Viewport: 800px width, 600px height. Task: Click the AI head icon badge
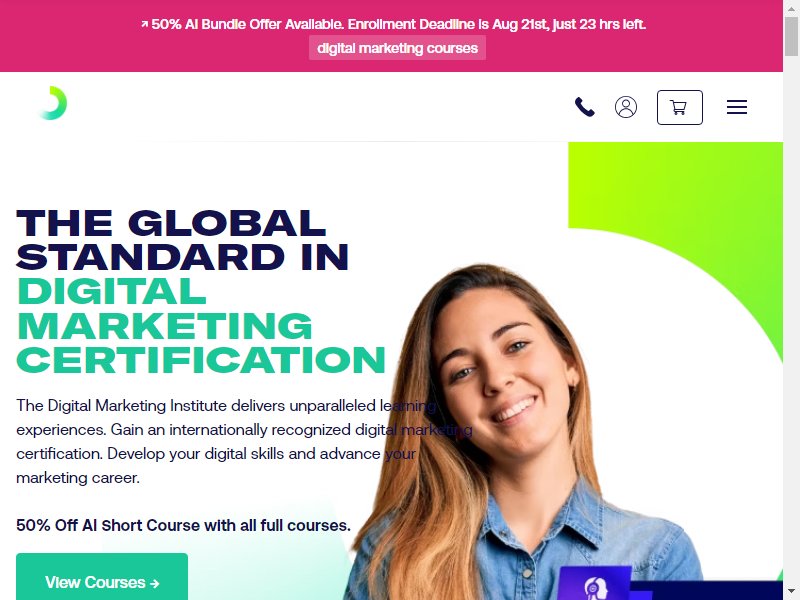(x=593, y=586)
